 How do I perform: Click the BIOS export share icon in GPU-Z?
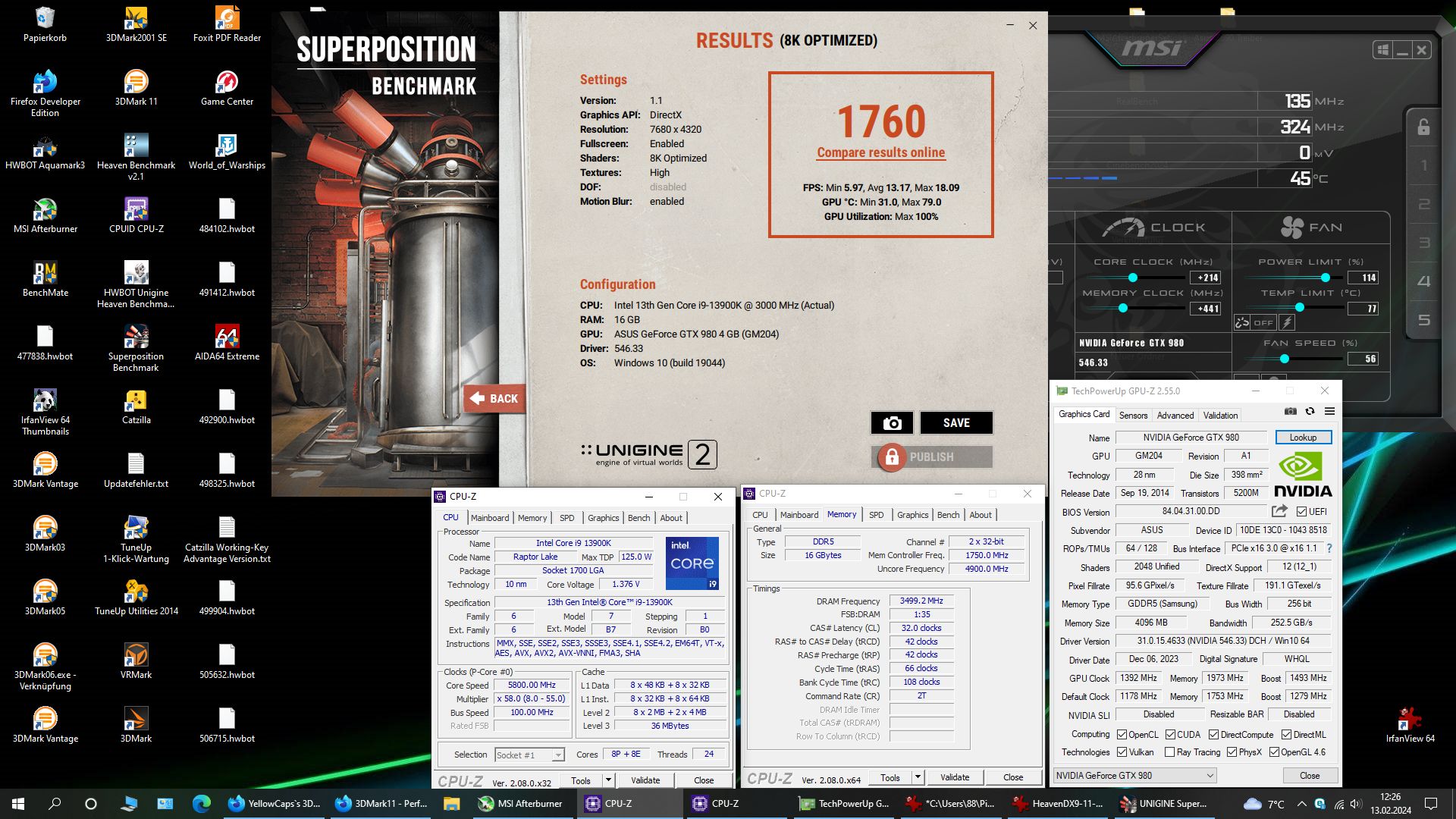(x=1279, y=511)
